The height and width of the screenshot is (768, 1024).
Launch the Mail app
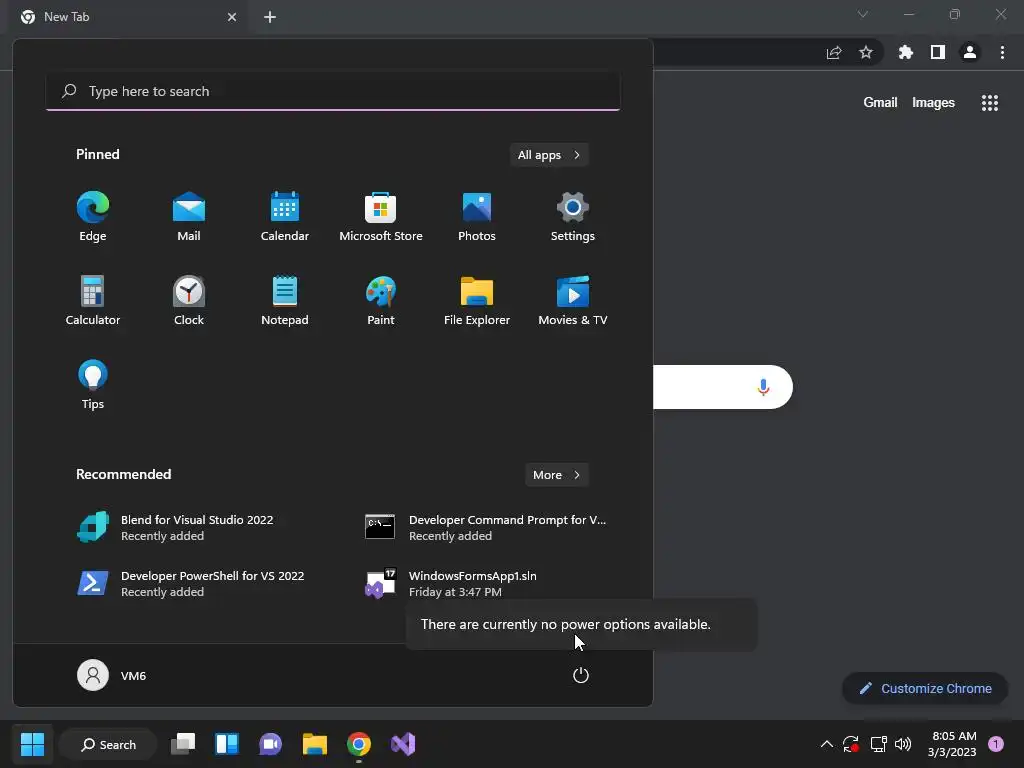[189, 217]
